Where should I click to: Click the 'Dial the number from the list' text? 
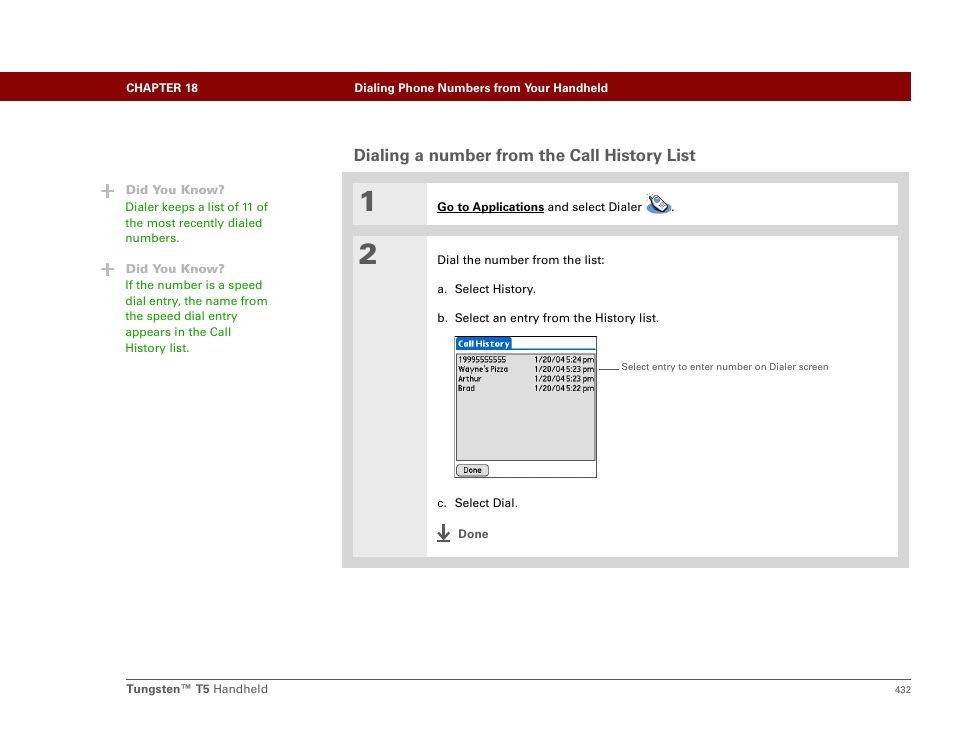pos(521,260)
